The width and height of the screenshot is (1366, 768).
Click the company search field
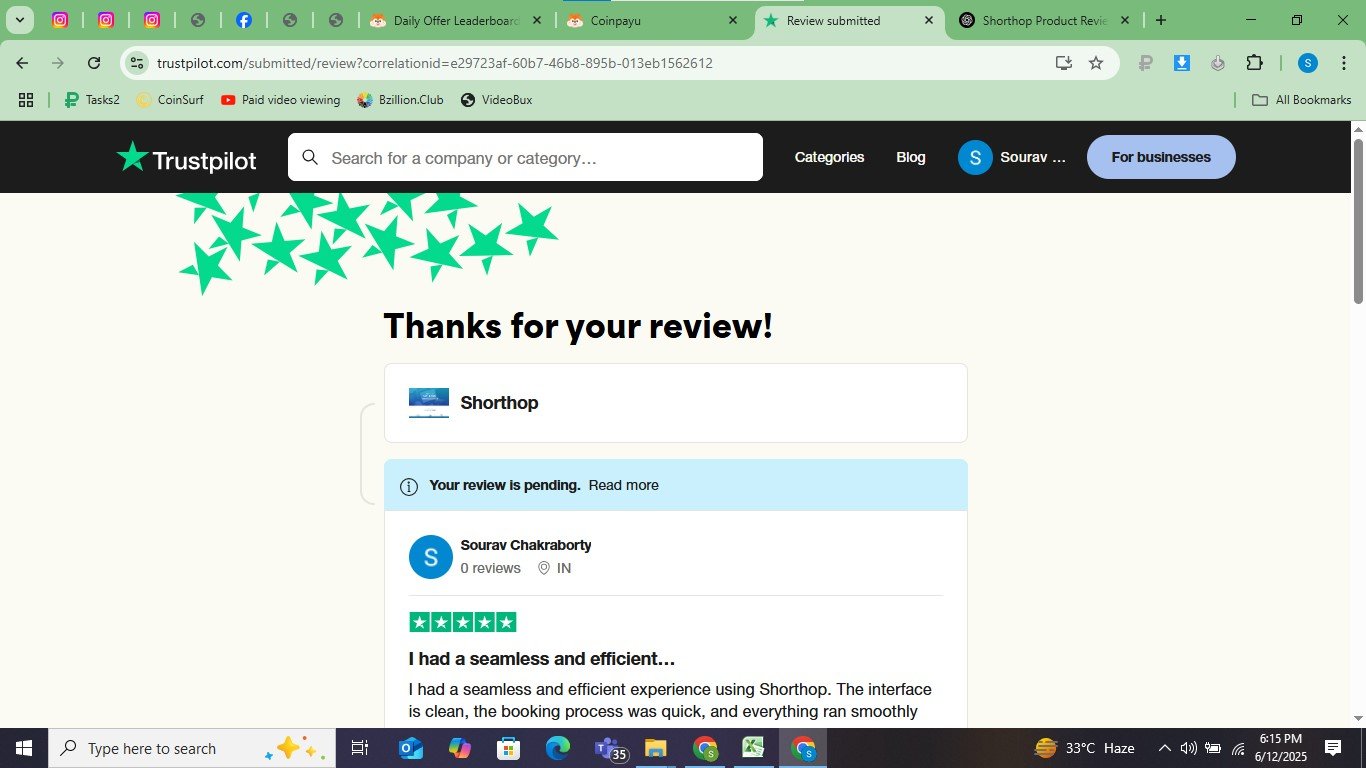(525, 158)
